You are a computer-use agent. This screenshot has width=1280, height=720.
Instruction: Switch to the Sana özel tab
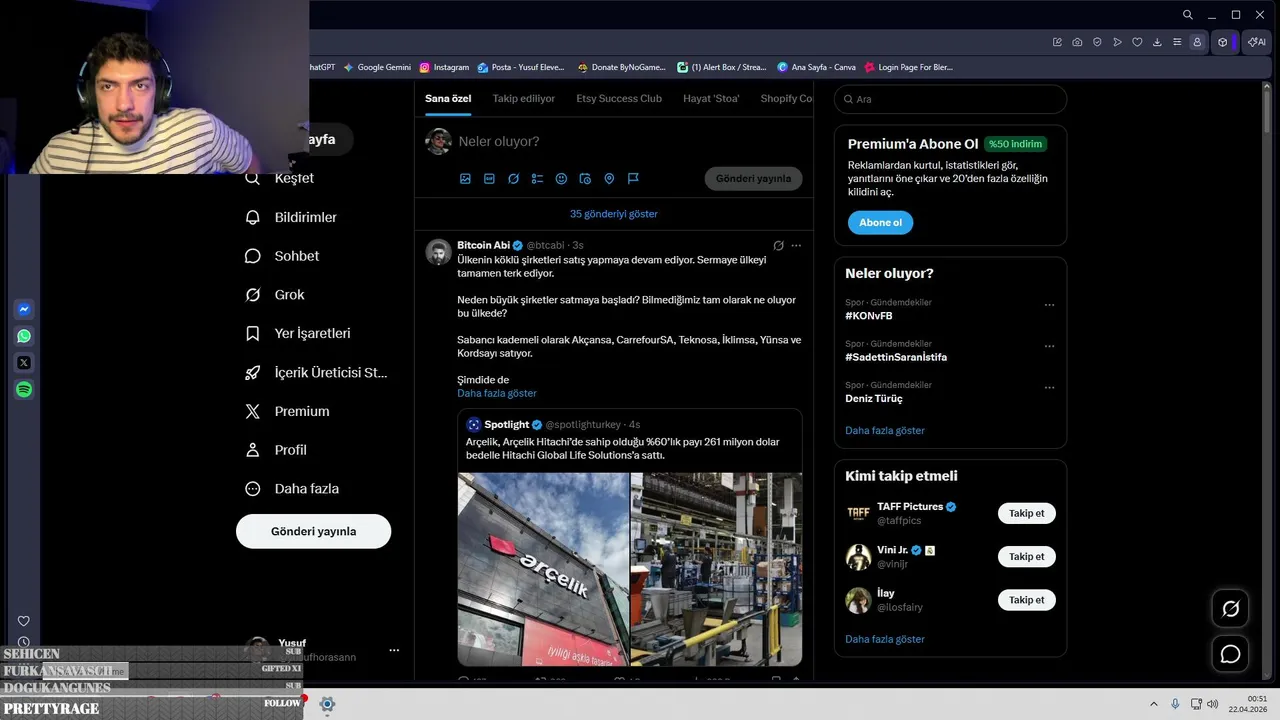click(x=448, y=98)
